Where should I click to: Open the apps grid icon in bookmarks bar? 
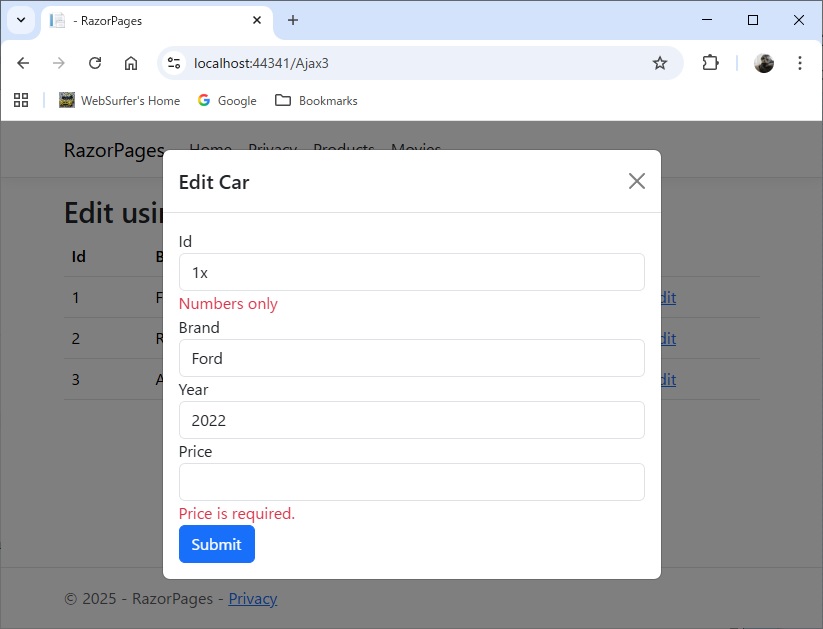tap(21, 100)
